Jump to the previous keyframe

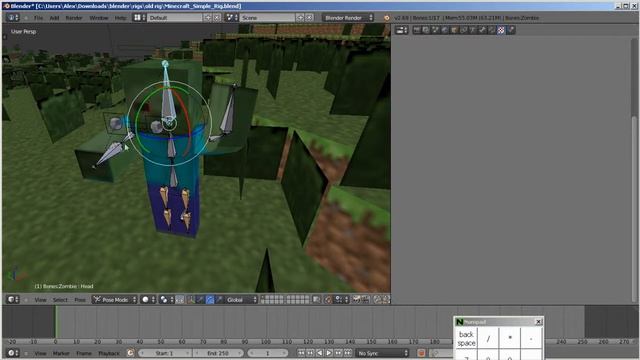[311, 353]
